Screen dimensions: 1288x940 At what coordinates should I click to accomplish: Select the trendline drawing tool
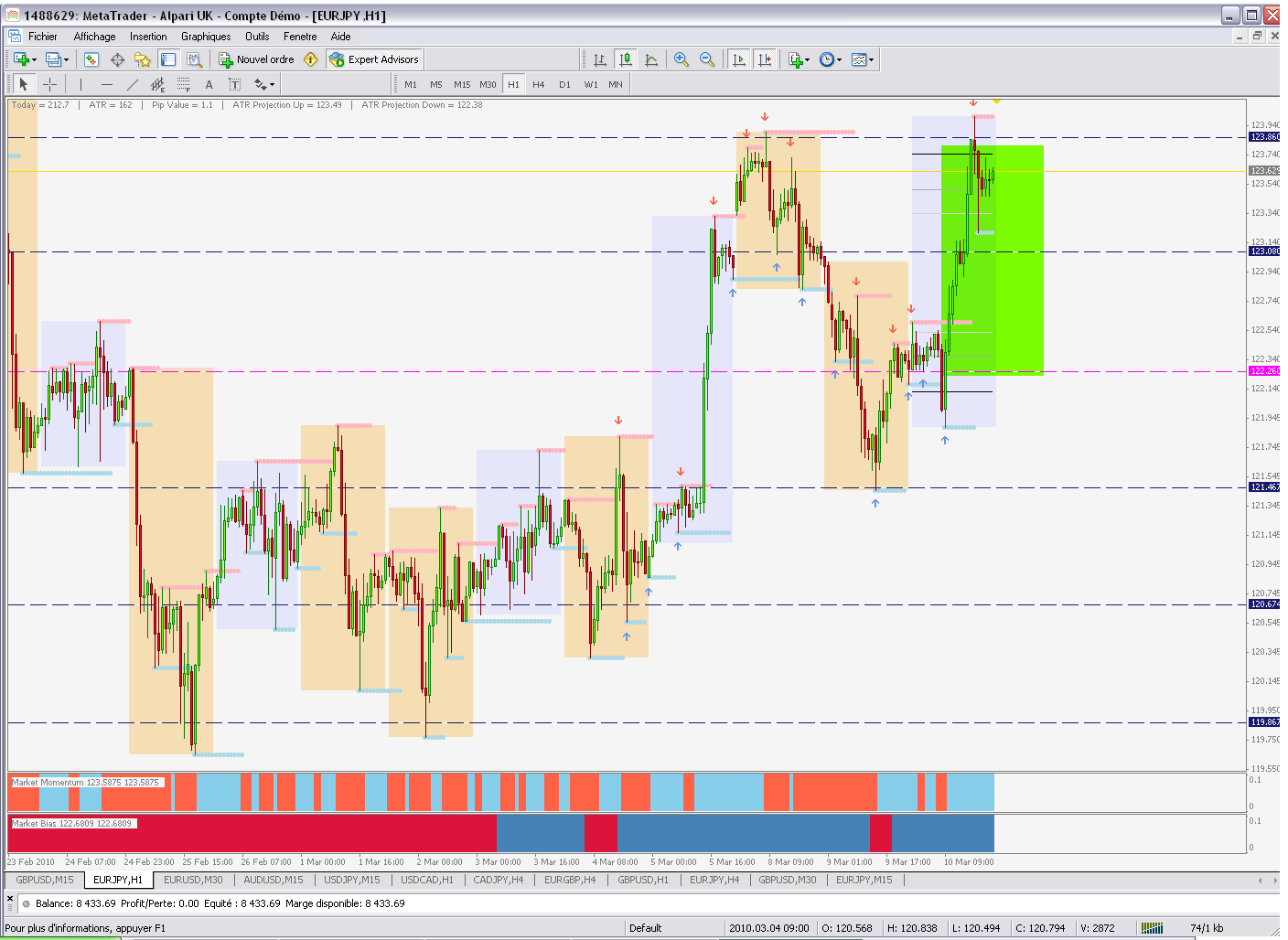[x=132, y=84]
